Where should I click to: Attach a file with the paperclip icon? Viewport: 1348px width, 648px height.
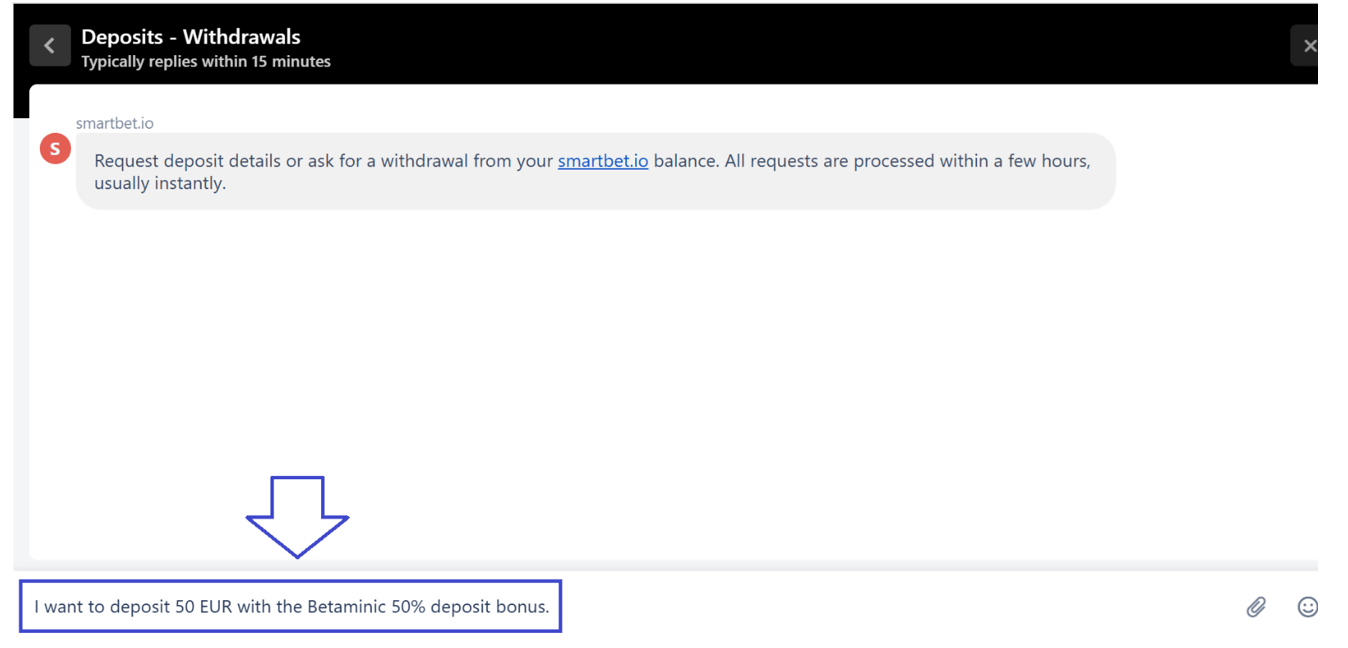pos(1256,606)
